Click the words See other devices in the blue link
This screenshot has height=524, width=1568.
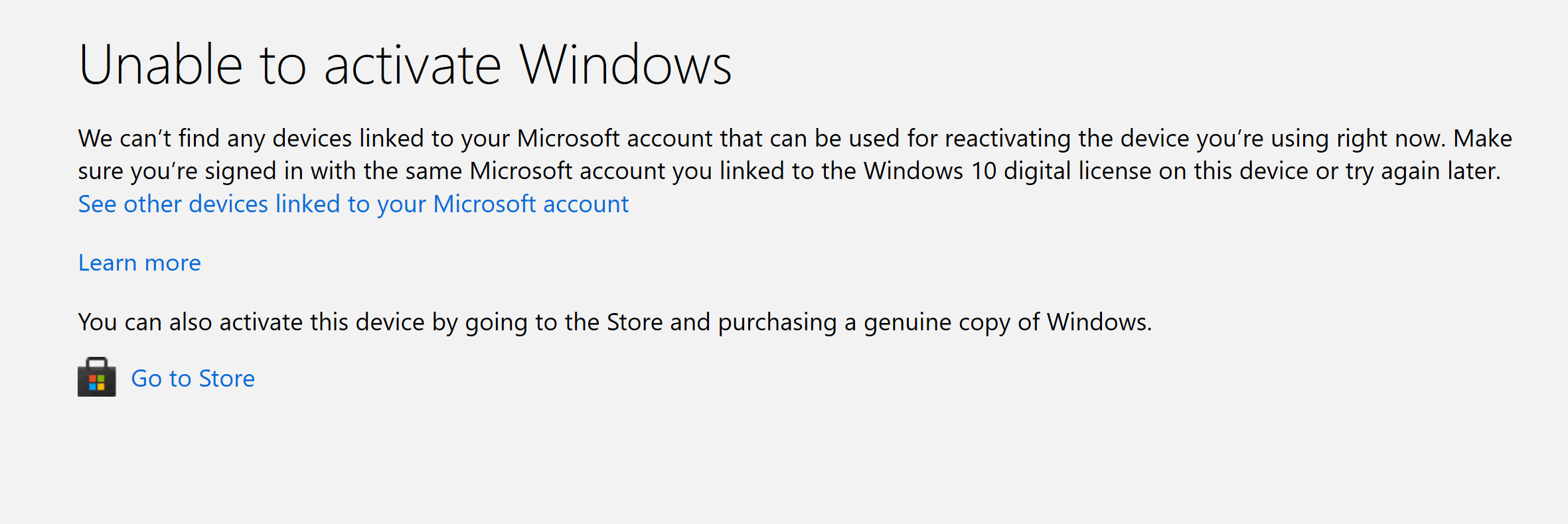click(x=173, y=204)
